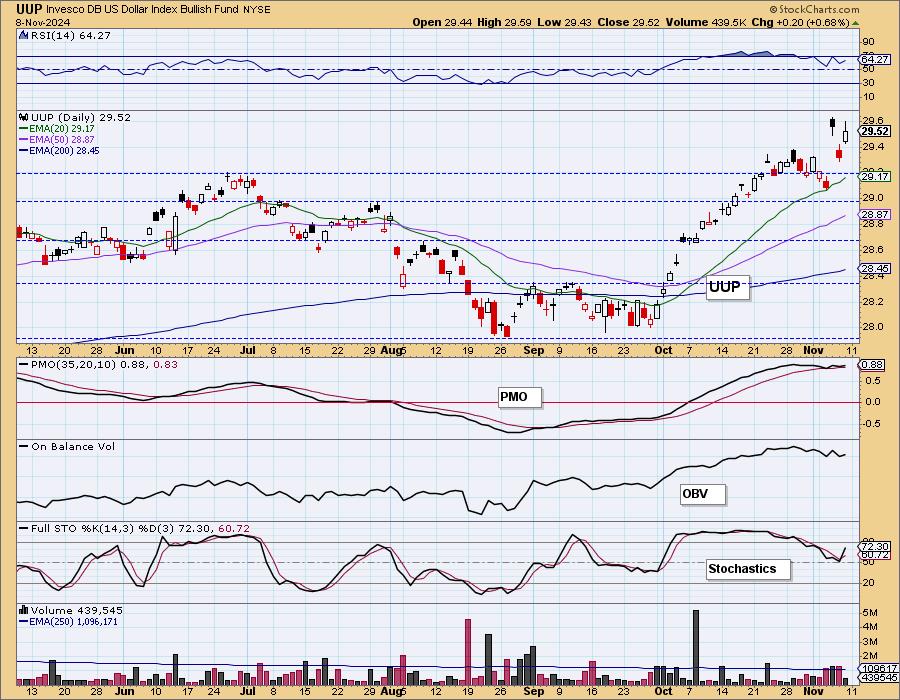This screenshot has width=900, height=700.
Task: Click the 29.52 last-price tag on the right axis
Action: click(x=875, y=131)
